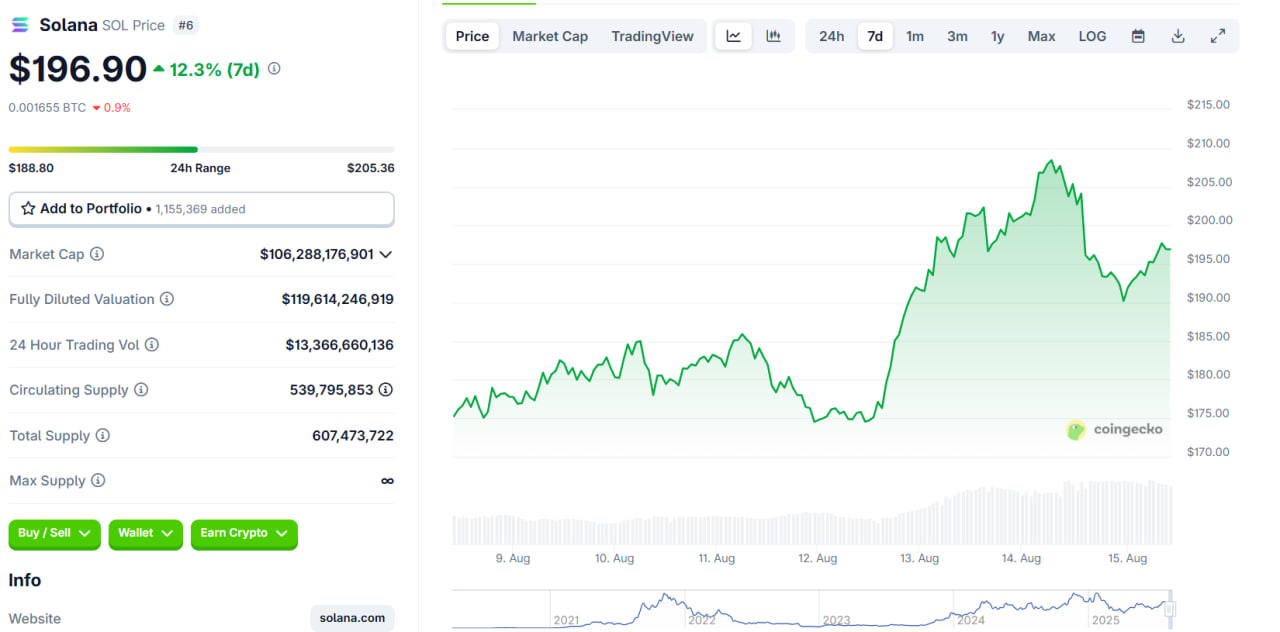Expand the Earn Crypto dropdown
The height and width of the screenshot is (632, 1280).
[244, 534]
